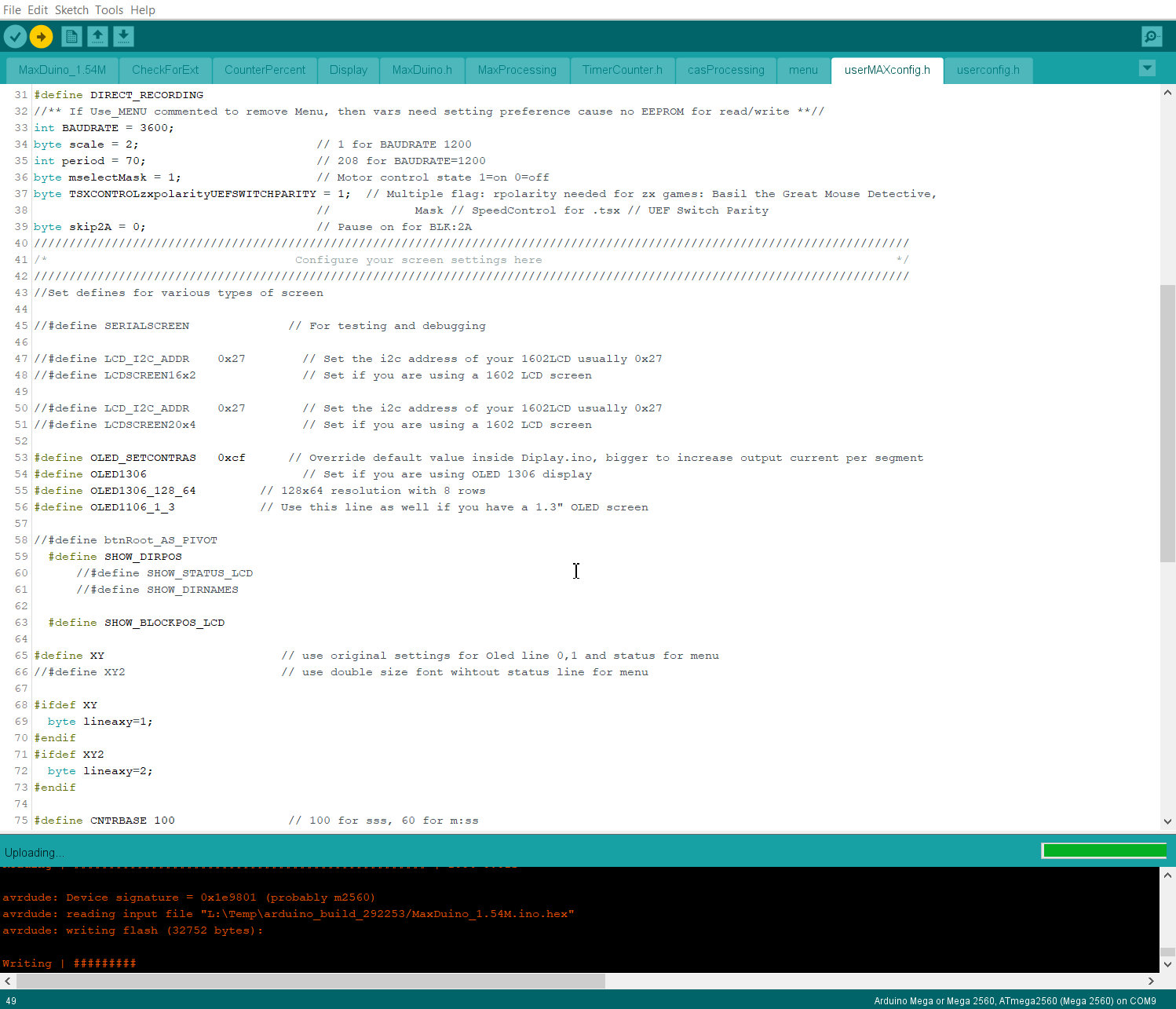Switch to the casProcessing tab
The height and width of the screenshot is (1009, 1176).
pos(726,70)
